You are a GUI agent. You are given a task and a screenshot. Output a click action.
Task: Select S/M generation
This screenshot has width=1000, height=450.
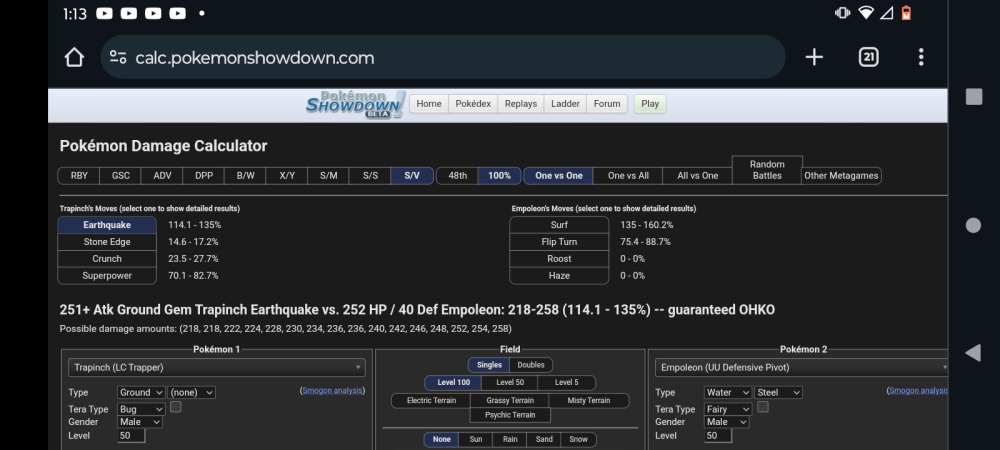tap(328, 176)
